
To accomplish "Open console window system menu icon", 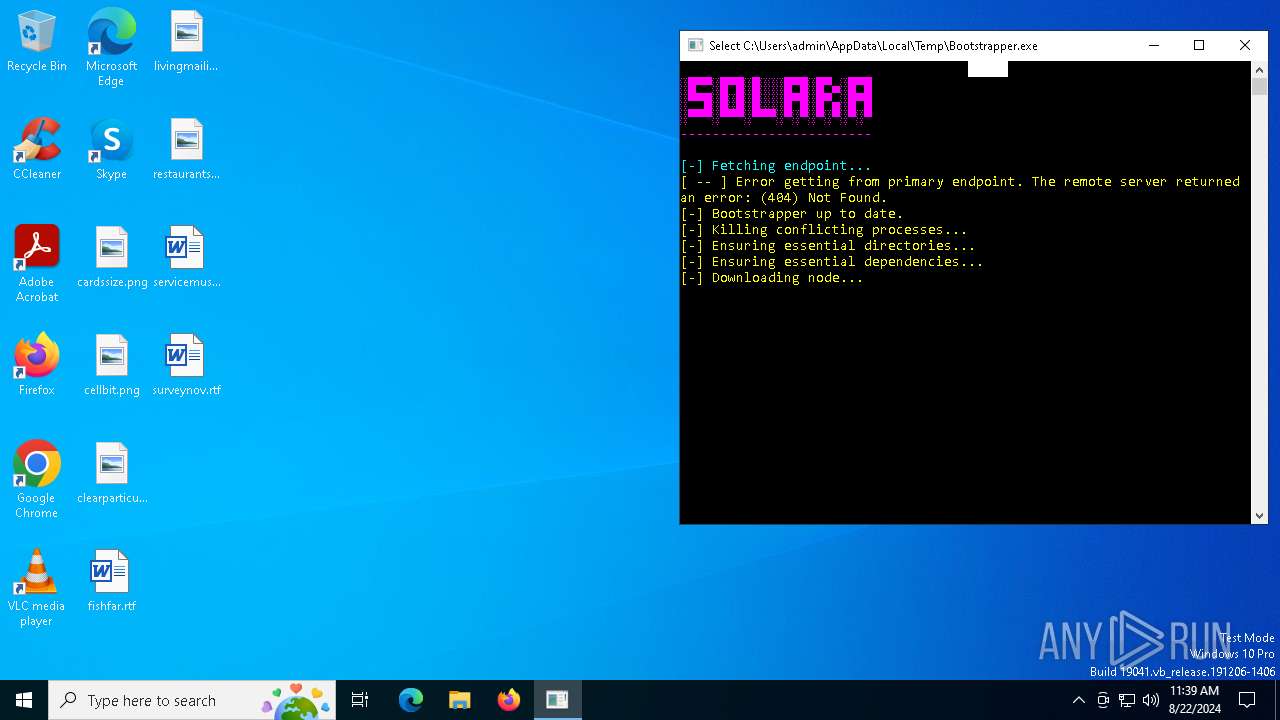I will [696, 45].
